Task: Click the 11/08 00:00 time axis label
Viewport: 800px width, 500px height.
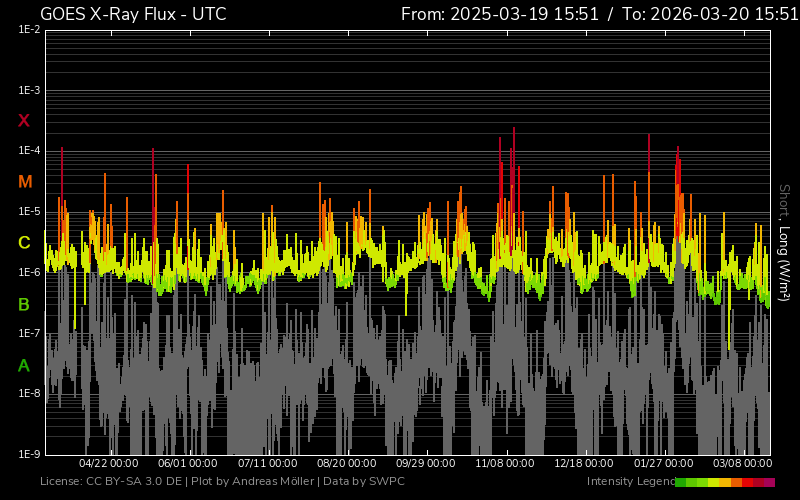Action: (504, 464)
